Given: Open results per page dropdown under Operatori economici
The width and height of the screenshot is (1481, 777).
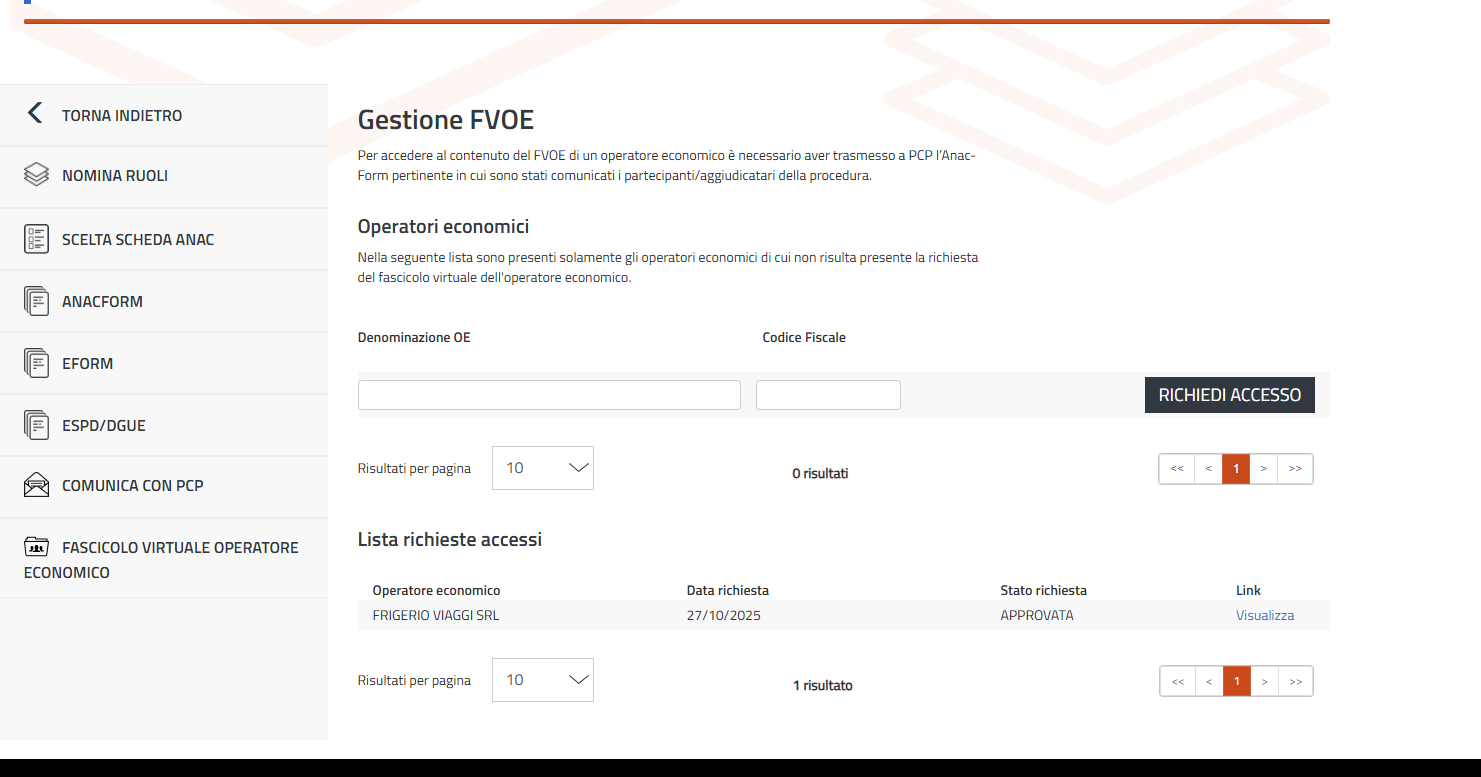Looking at the screenshot, I should coord(542,468).
